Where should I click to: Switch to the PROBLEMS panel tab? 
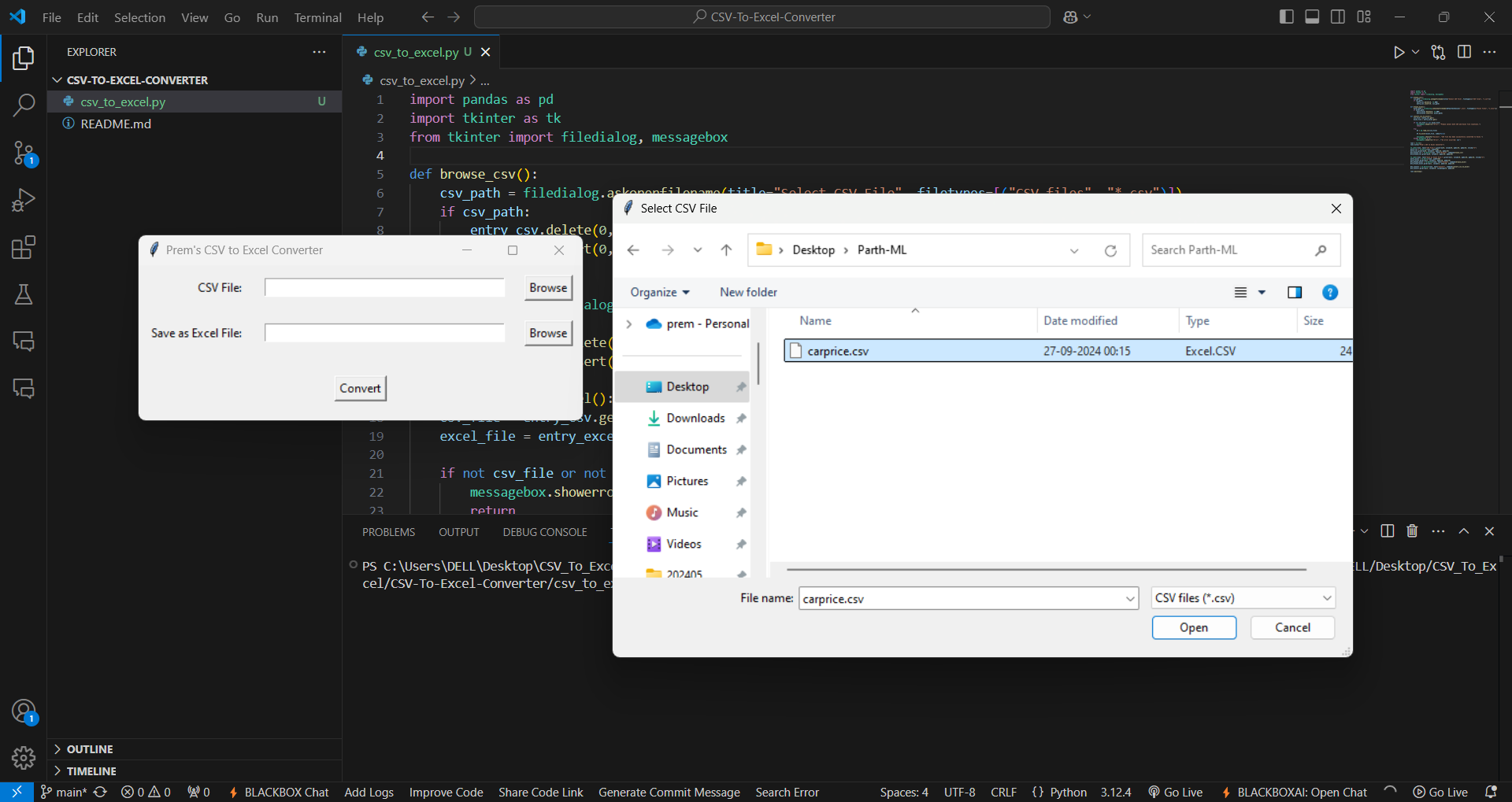[x=388, y=532]
